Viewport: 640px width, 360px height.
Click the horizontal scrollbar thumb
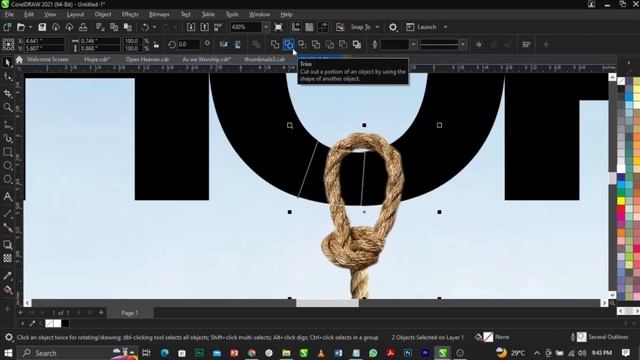pyautogui.click(x=327, y=303)
